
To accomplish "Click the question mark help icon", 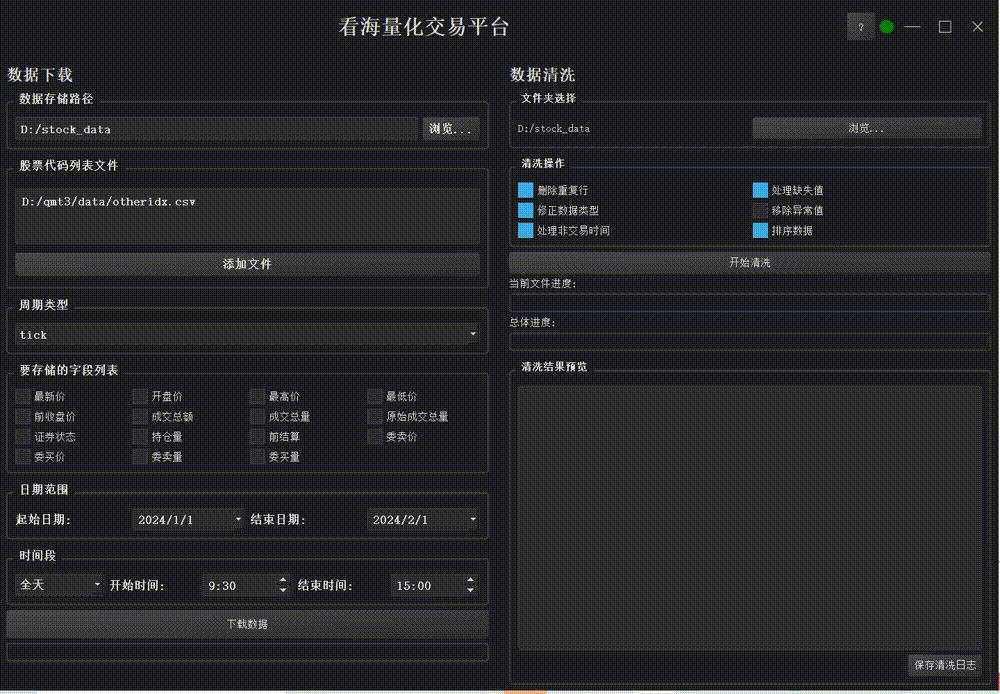I will pos(861,27).
